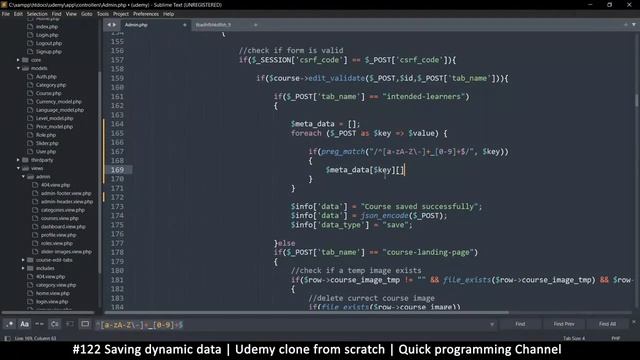Click the new tab plus icon
The width and height of the screenshot is (640, 360).
point(626,24)
